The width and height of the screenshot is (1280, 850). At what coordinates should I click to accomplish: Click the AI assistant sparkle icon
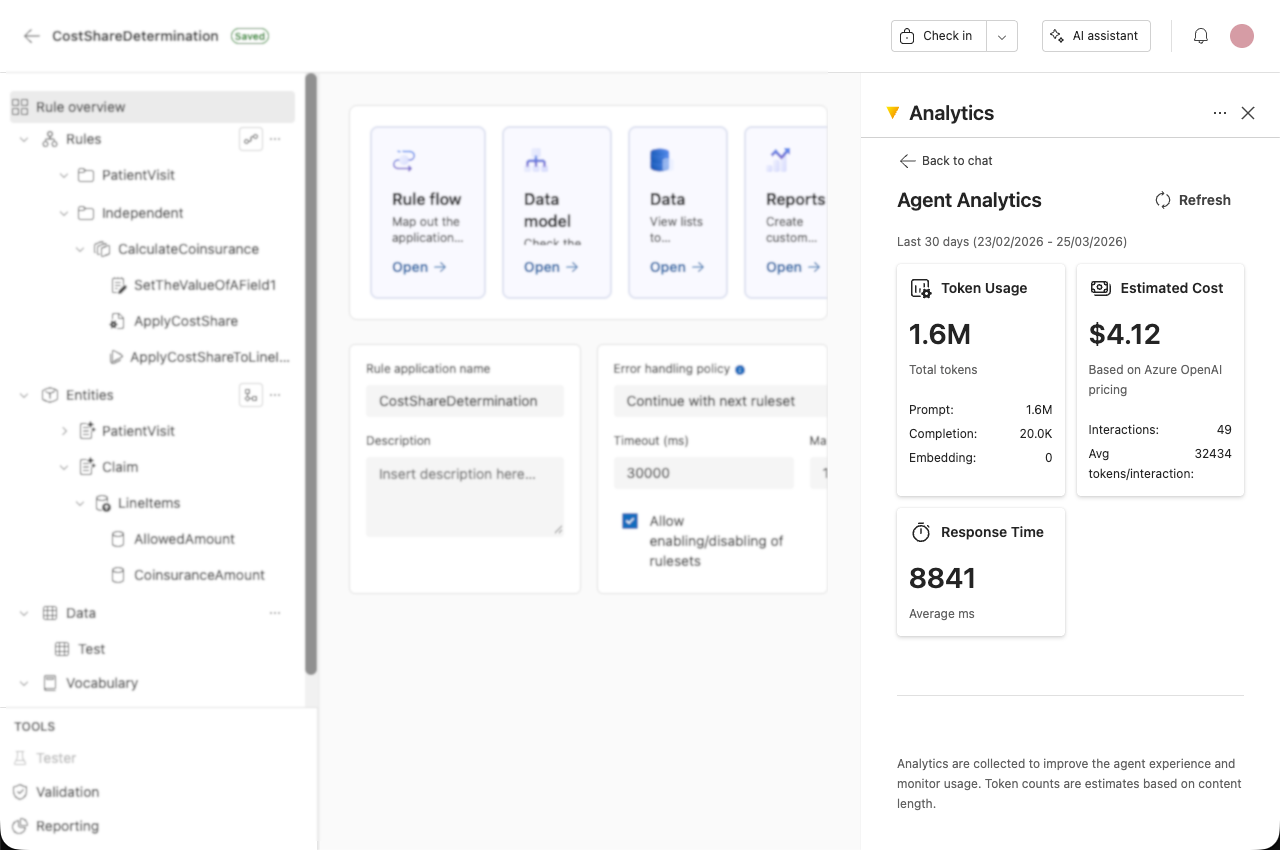(1057, 35)
